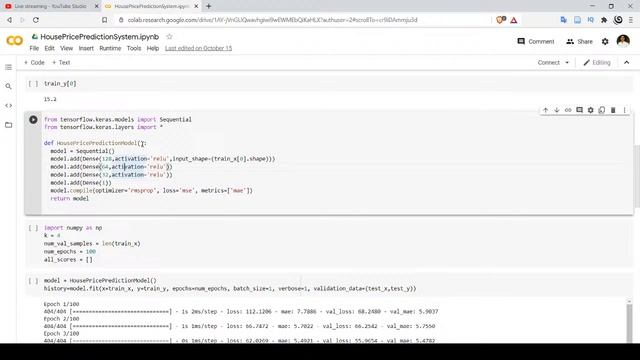This screenshot has height=360, width=640.
Task: Open the find and replace search panel
Action: pyautogui.click(x=8, y=86)
